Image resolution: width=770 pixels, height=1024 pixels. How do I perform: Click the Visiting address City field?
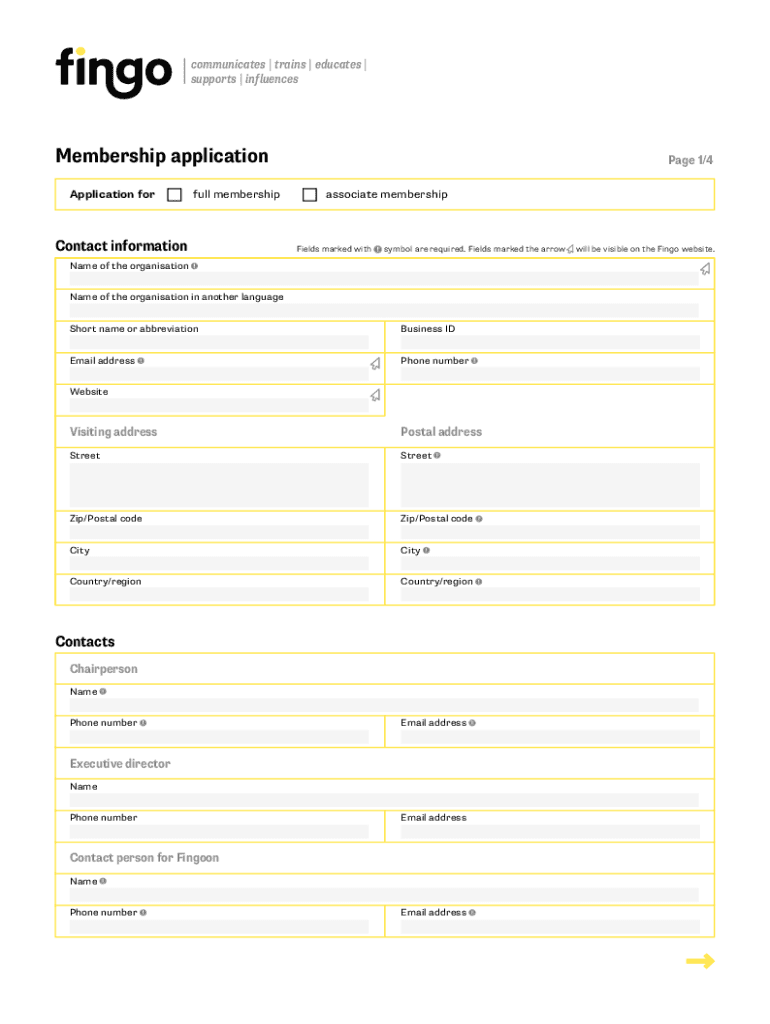219,563
